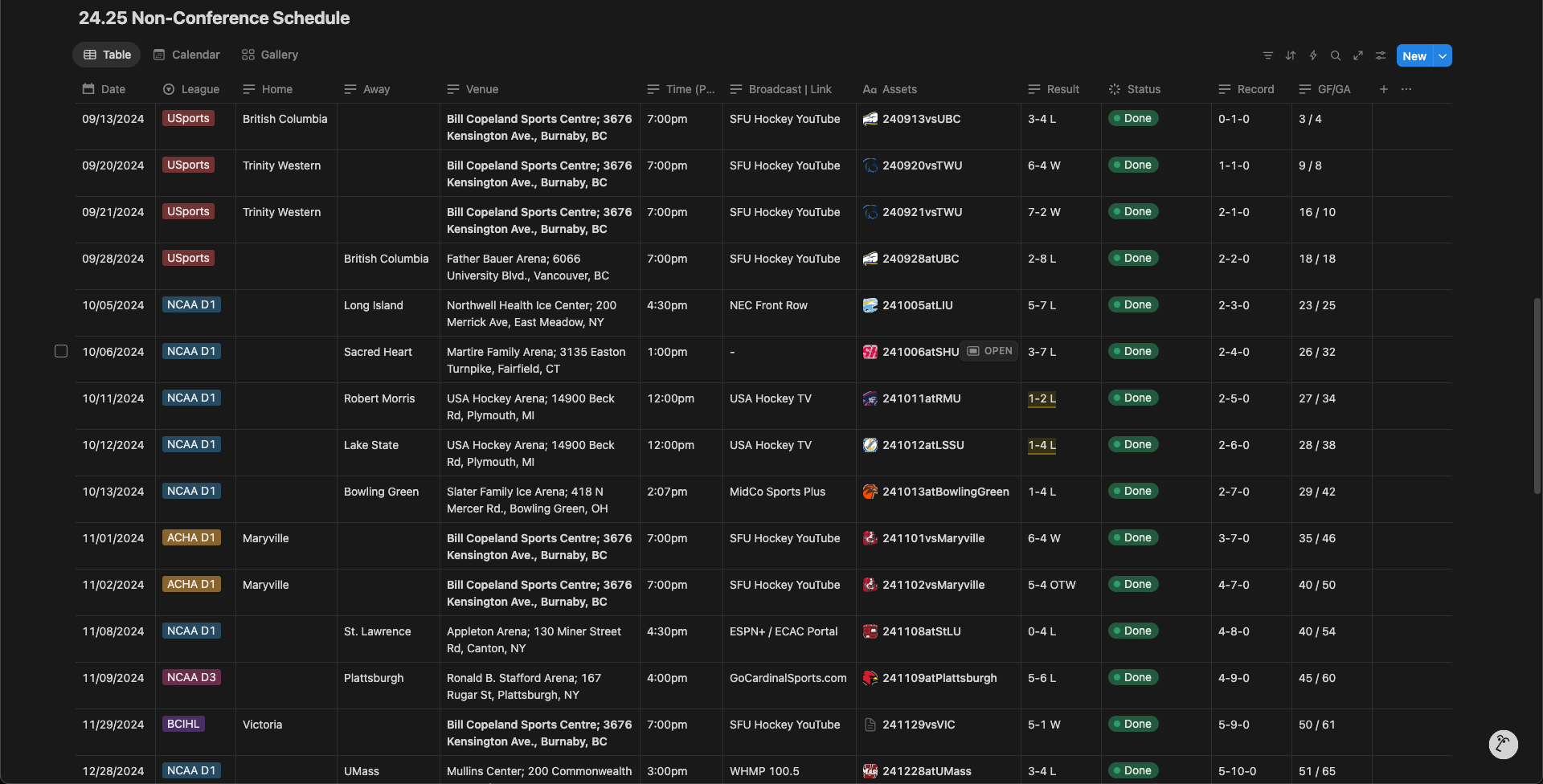Open the Status column header menu
1543x784 pixels.
click(1156, 89)
